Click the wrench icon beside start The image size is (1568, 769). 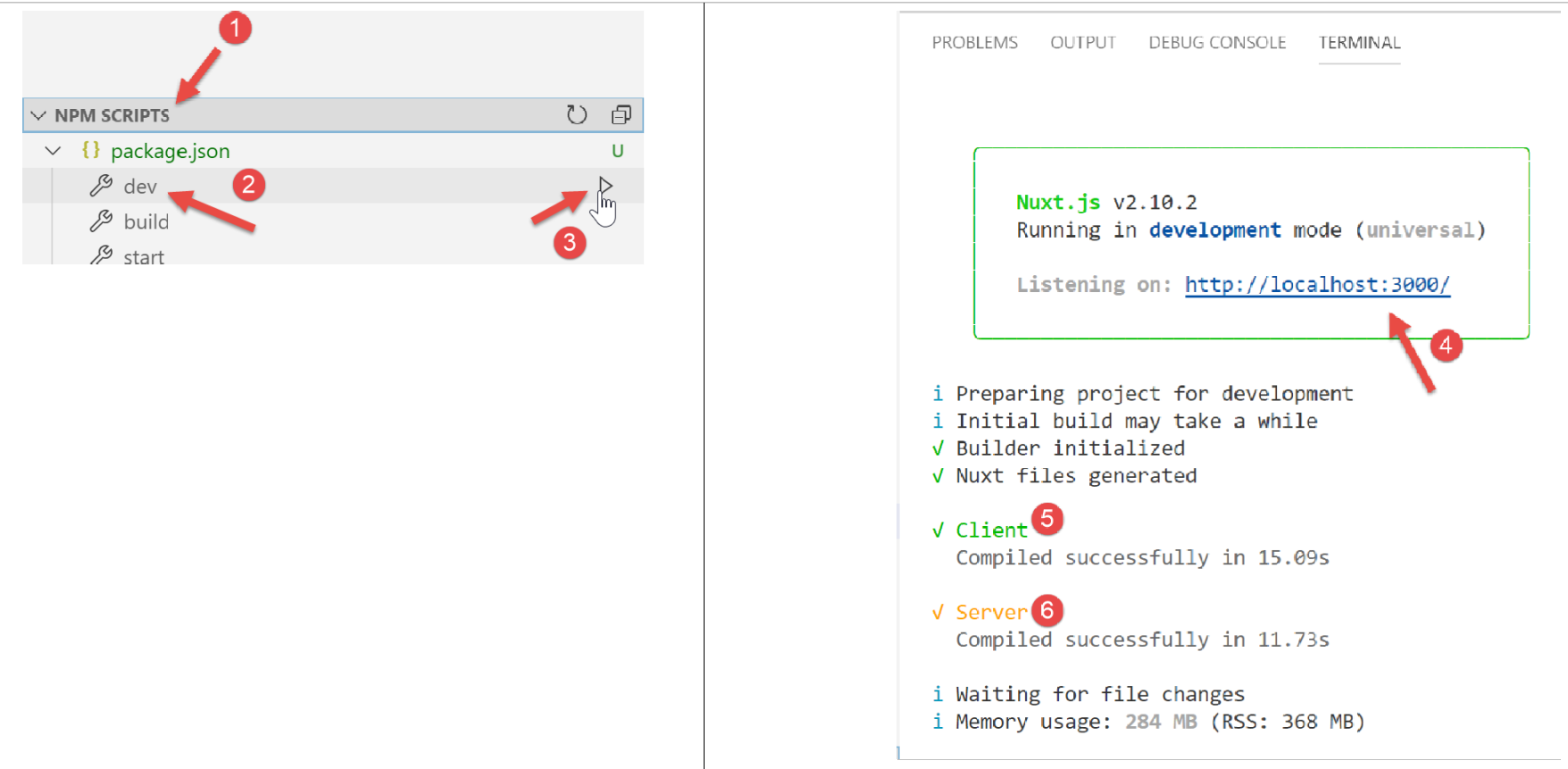101,255
